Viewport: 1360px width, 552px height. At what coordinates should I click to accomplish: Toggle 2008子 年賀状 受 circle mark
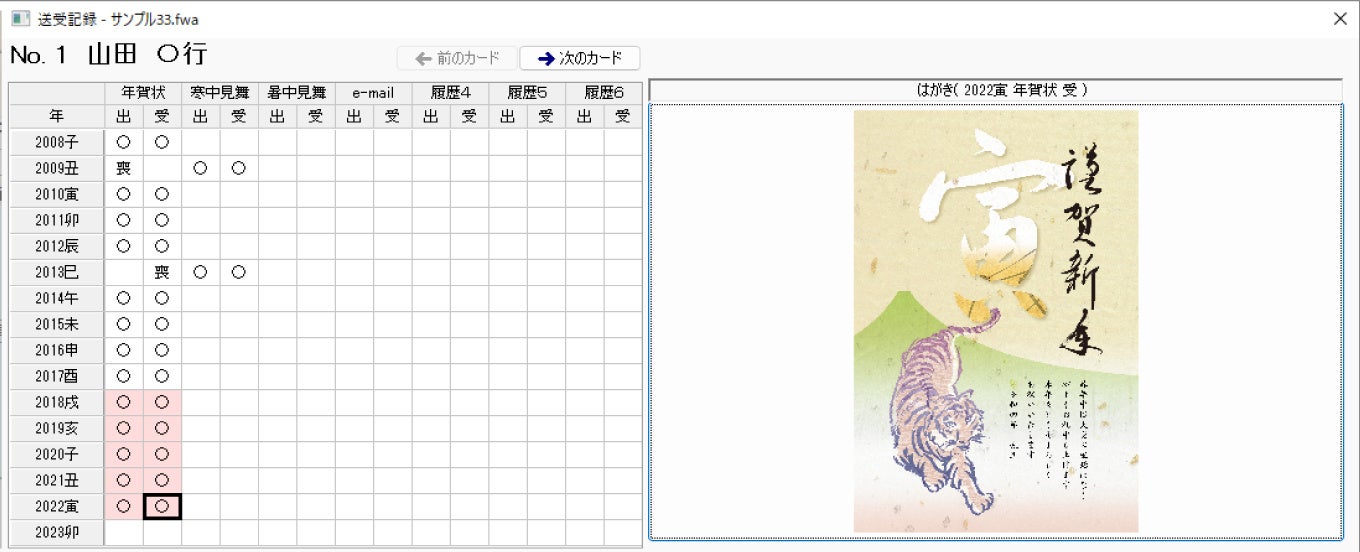point(162,142)
